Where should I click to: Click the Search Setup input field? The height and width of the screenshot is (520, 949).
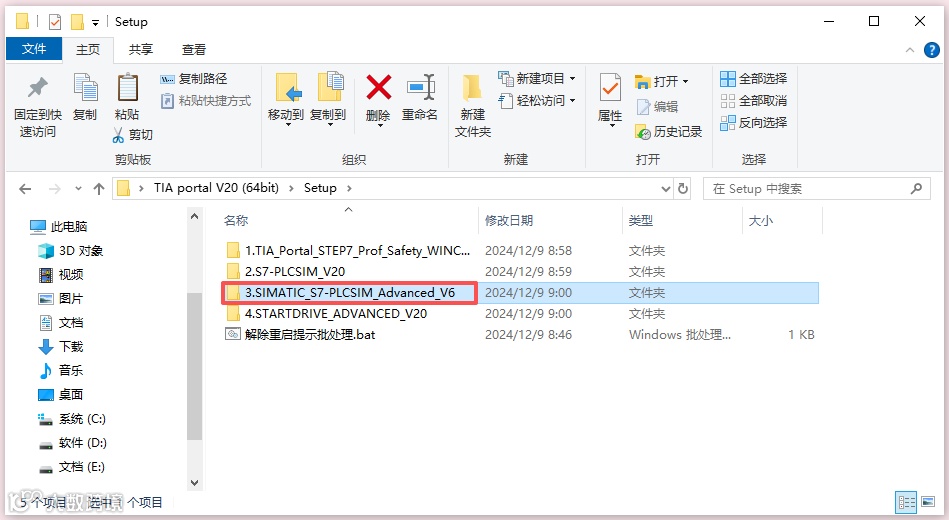[811, 189]
